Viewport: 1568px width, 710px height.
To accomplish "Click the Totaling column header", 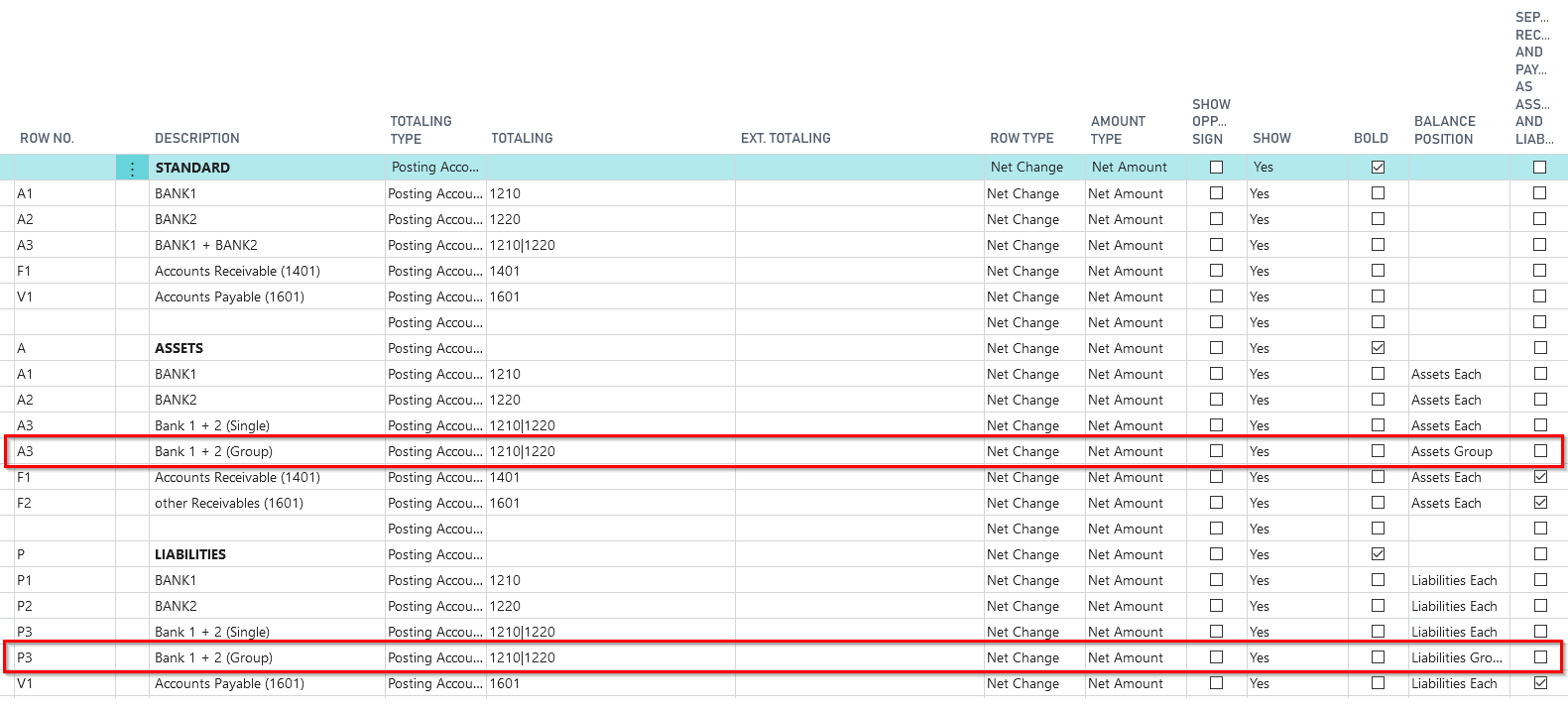I will [x=522, y=139].
